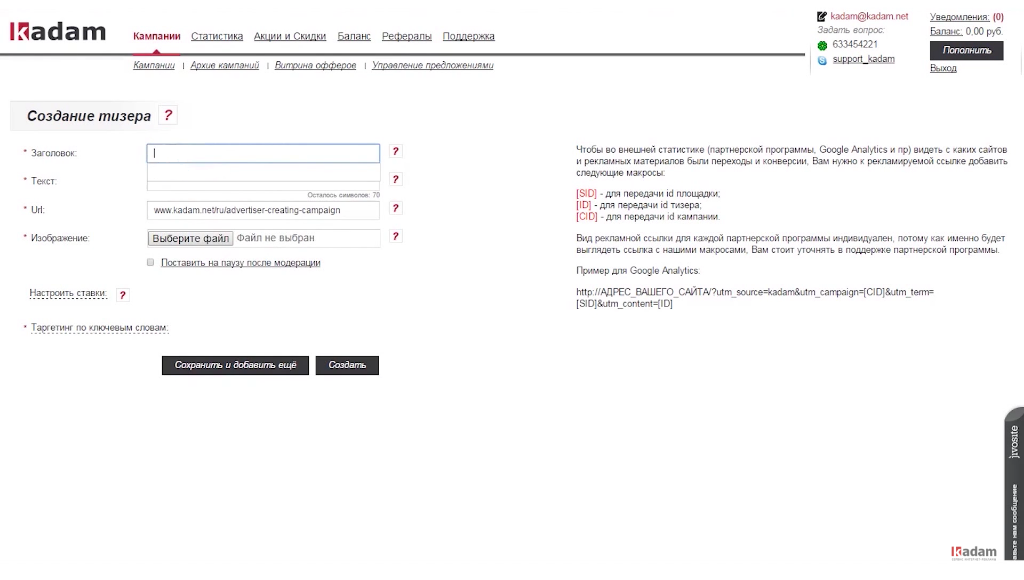Click the Url input field
The height and width of the screenshot is (580, 1024).
tap(263, 210)
